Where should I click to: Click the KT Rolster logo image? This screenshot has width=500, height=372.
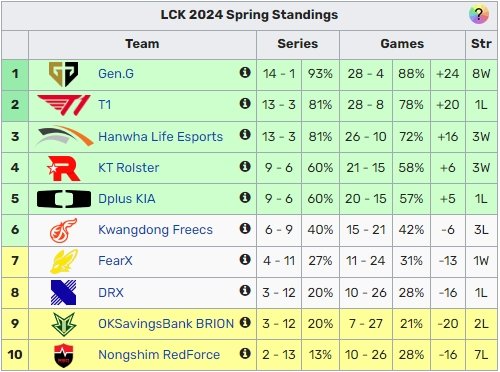(x=63, y=168)
